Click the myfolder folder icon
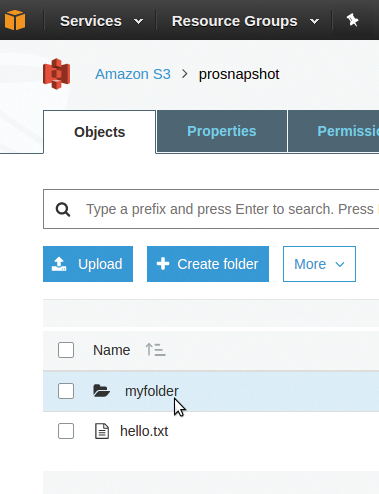 click(101, 391)
